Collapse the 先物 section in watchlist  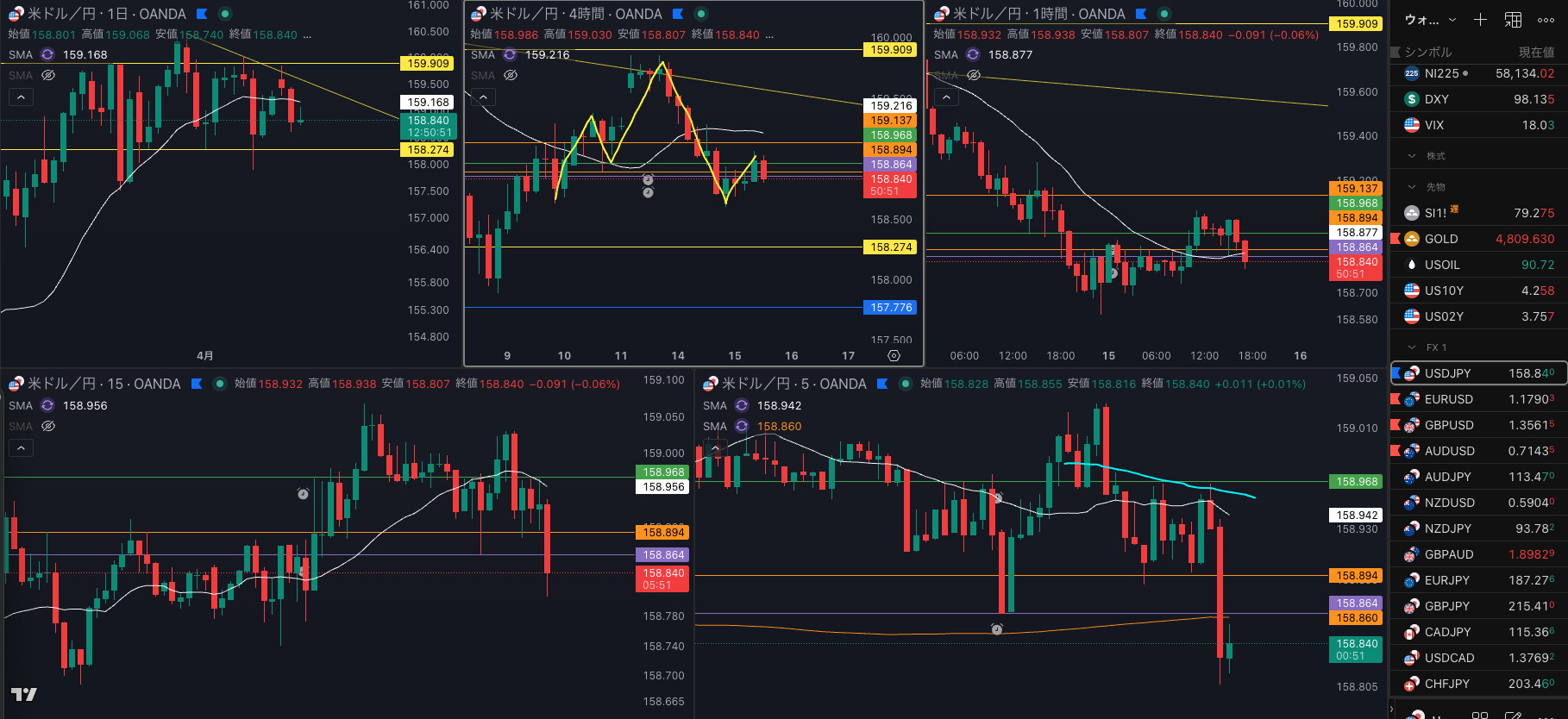(x=1412, y=187)
